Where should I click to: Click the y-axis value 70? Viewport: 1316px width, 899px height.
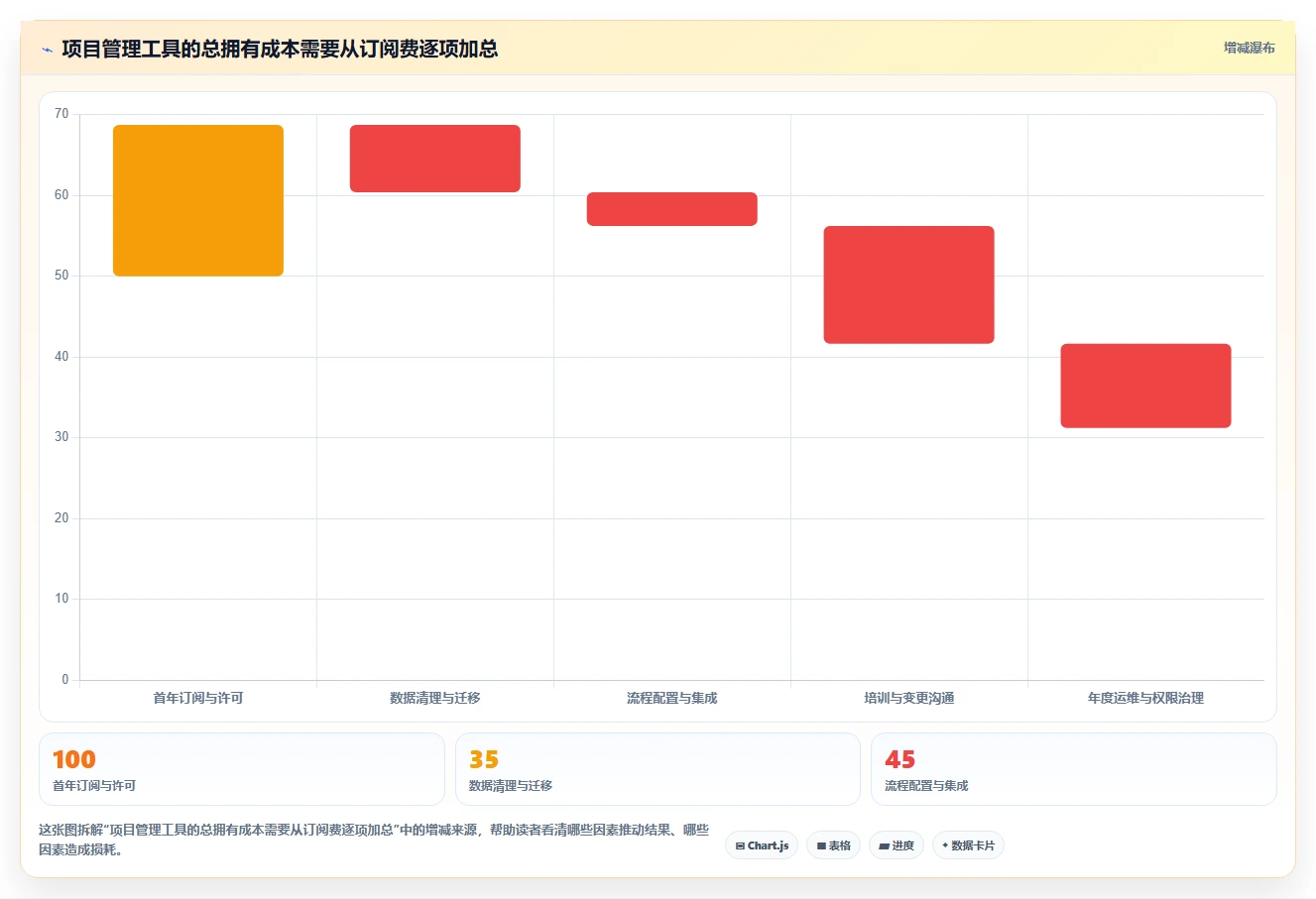coord(61,114)
